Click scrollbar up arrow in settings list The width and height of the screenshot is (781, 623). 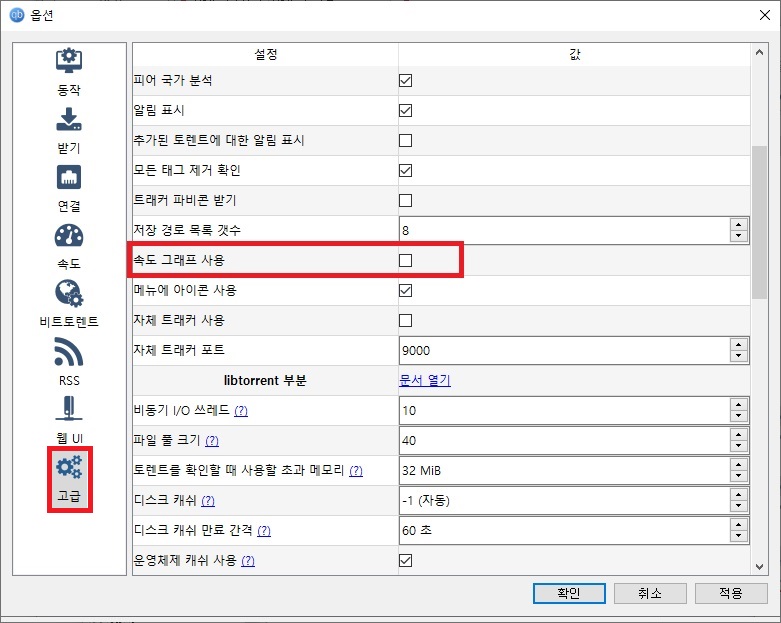click(759, 52)
